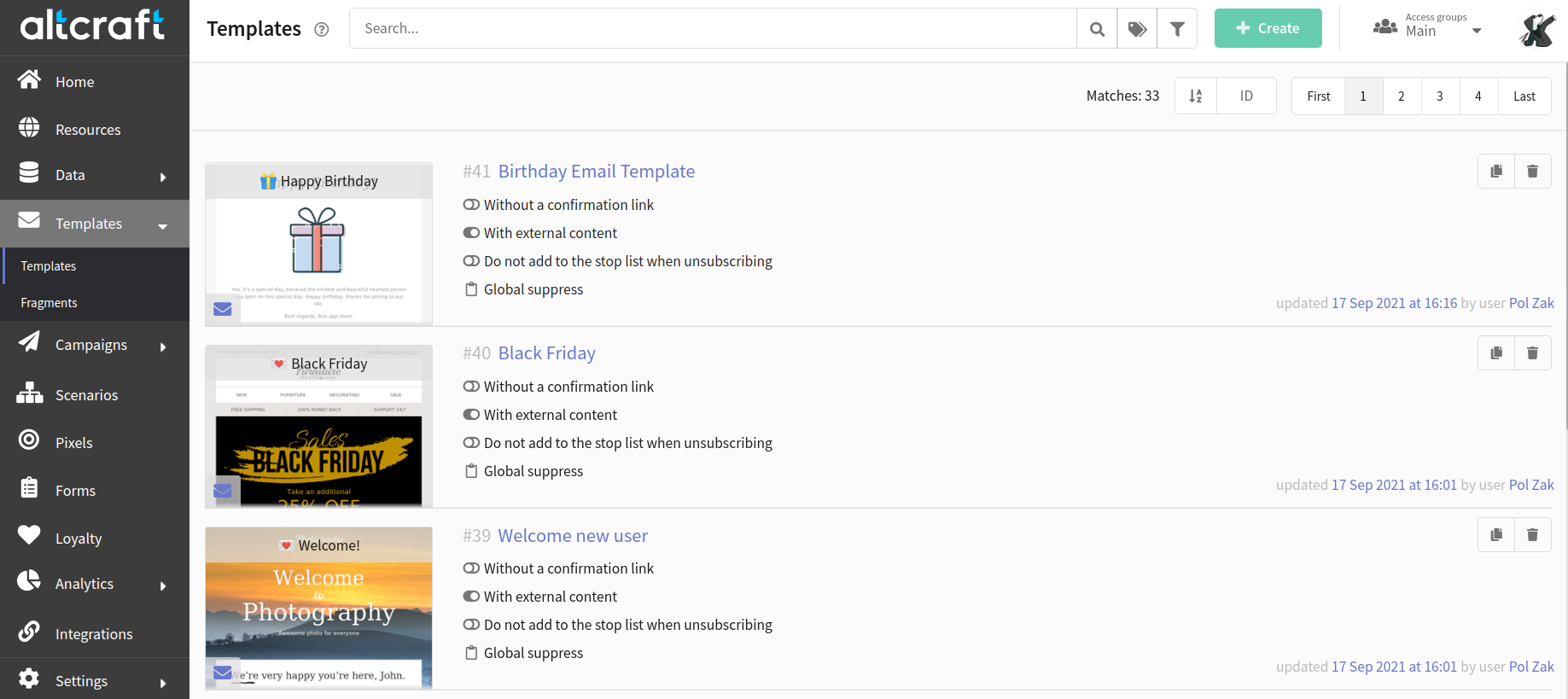
Task: Open the Templates help question-mark icon
Action: tap(322, 29)
